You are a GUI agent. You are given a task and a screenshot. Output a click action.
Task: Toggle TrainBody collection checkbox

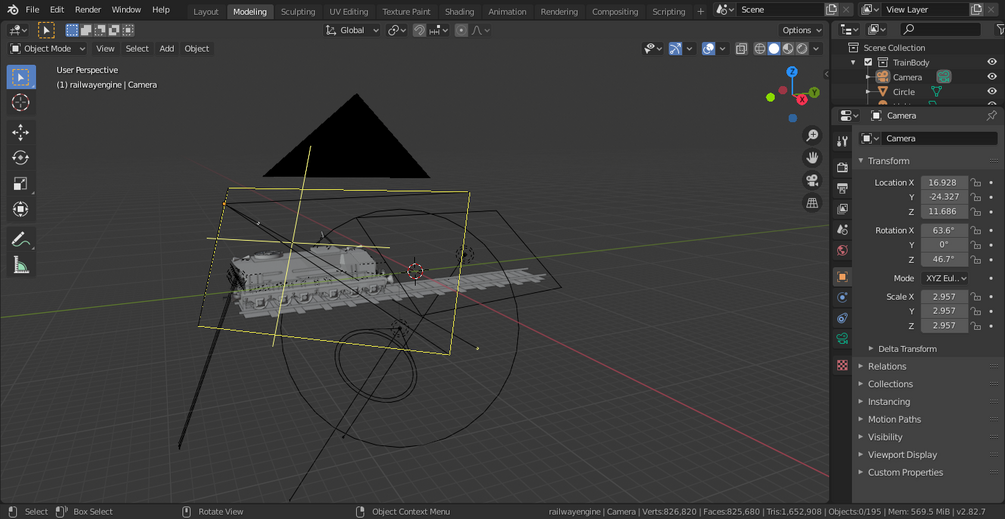[x=868, y=62]
